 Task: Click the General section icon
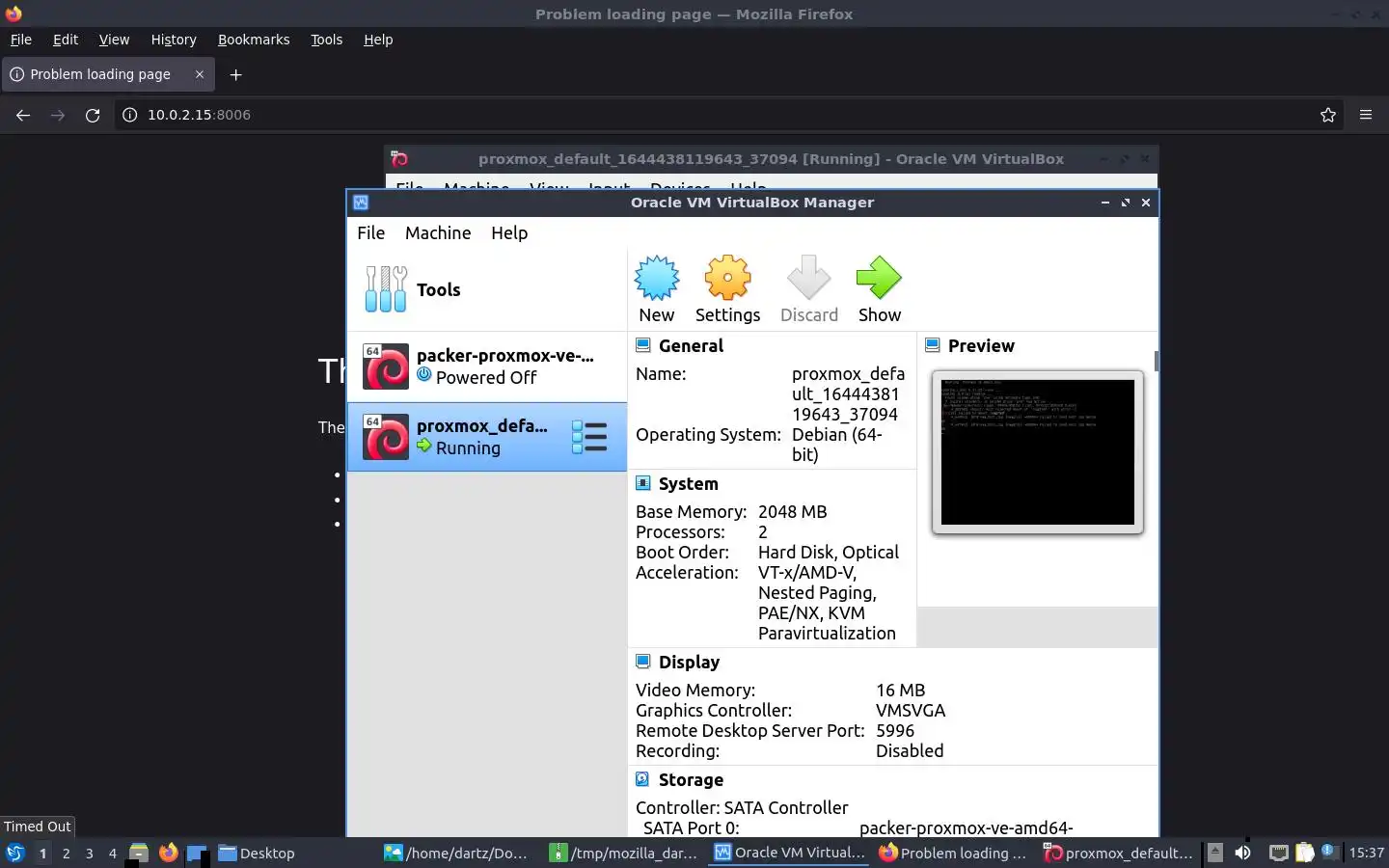click(643, 345)
